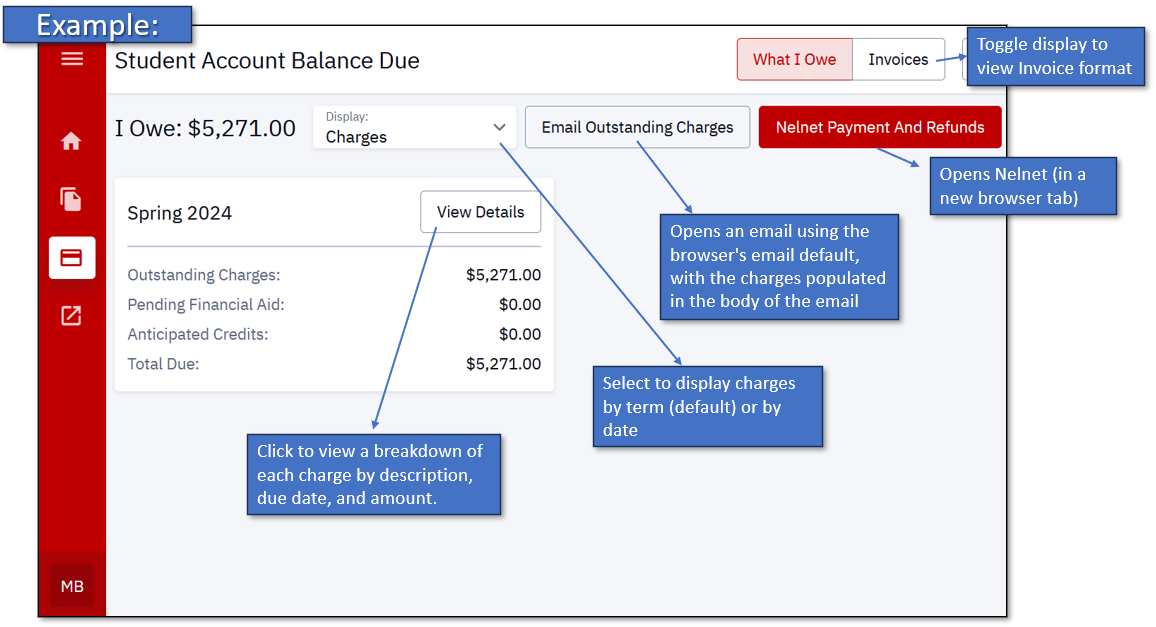
Task: Open the hamburger menu in the sidebar
Action: [x=72, y=59]
